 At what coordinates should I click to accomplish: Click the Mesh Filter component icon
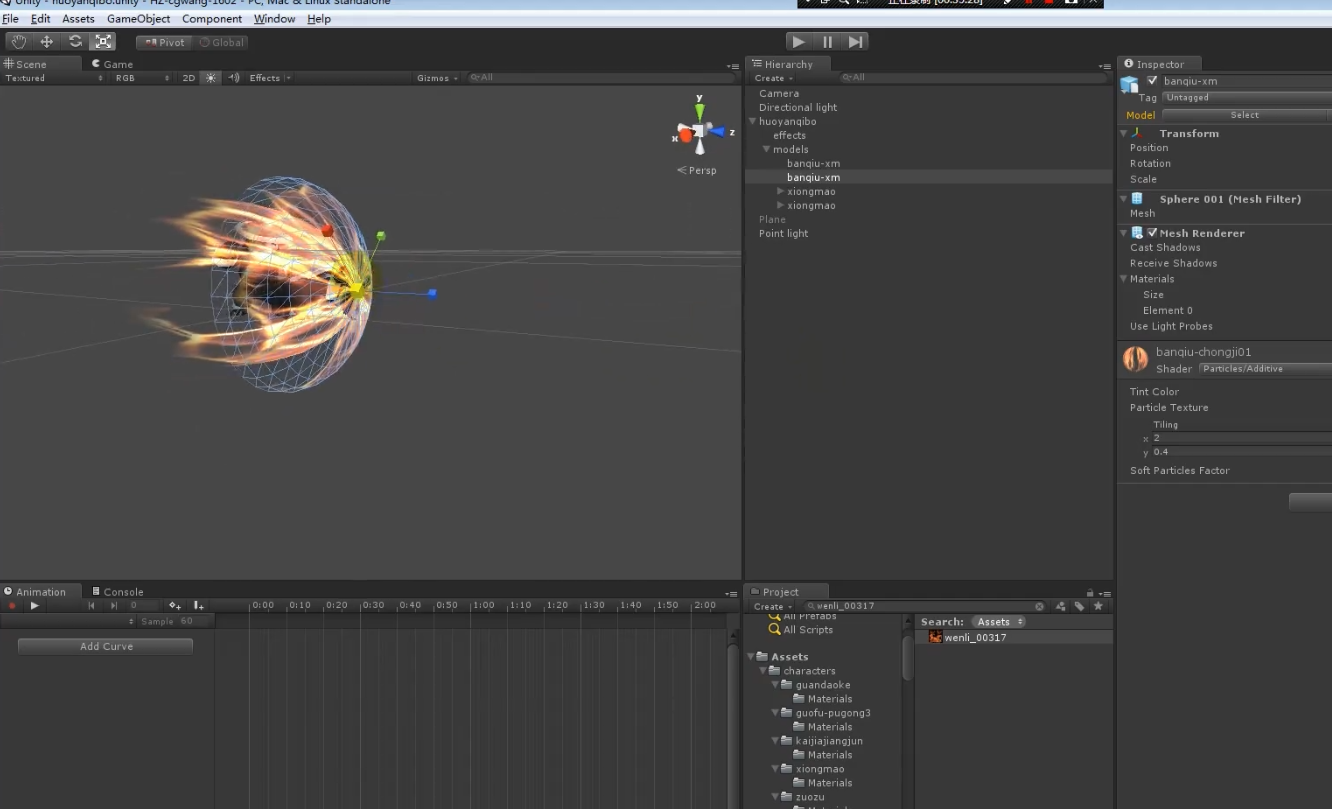click(1138, 199)
